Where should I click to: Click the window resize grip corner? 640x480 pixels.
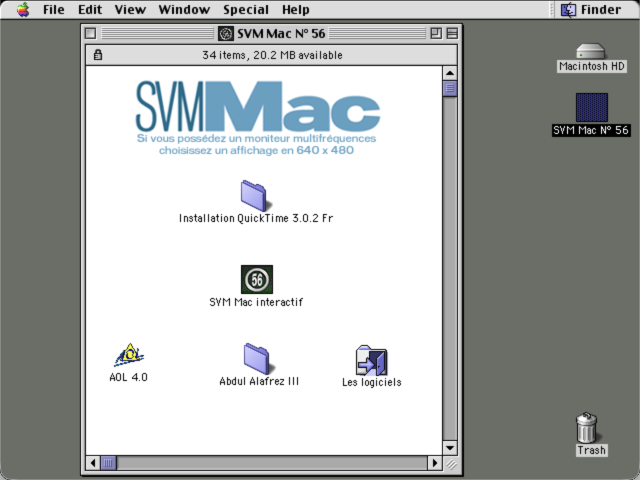pos(450,463)
